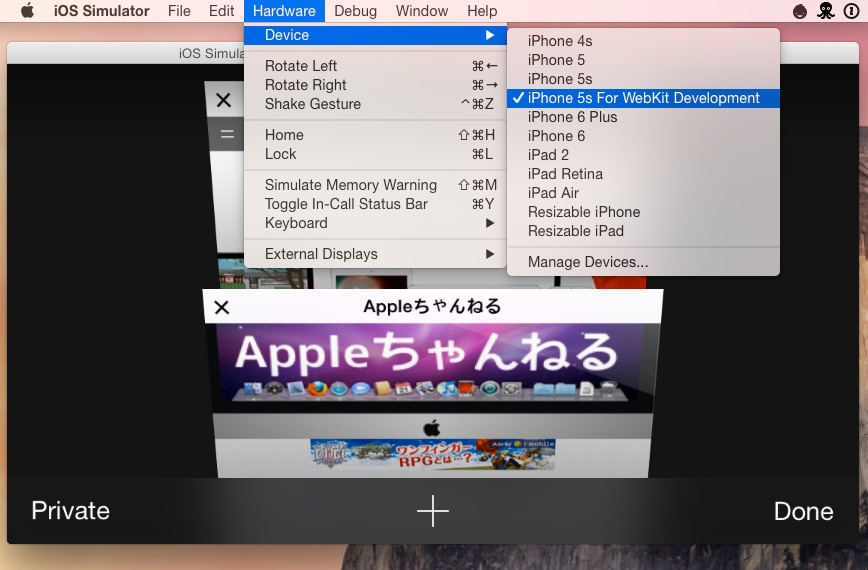
Task: Select iPhone 6 Plus device
Action: [x=643, y=117]
